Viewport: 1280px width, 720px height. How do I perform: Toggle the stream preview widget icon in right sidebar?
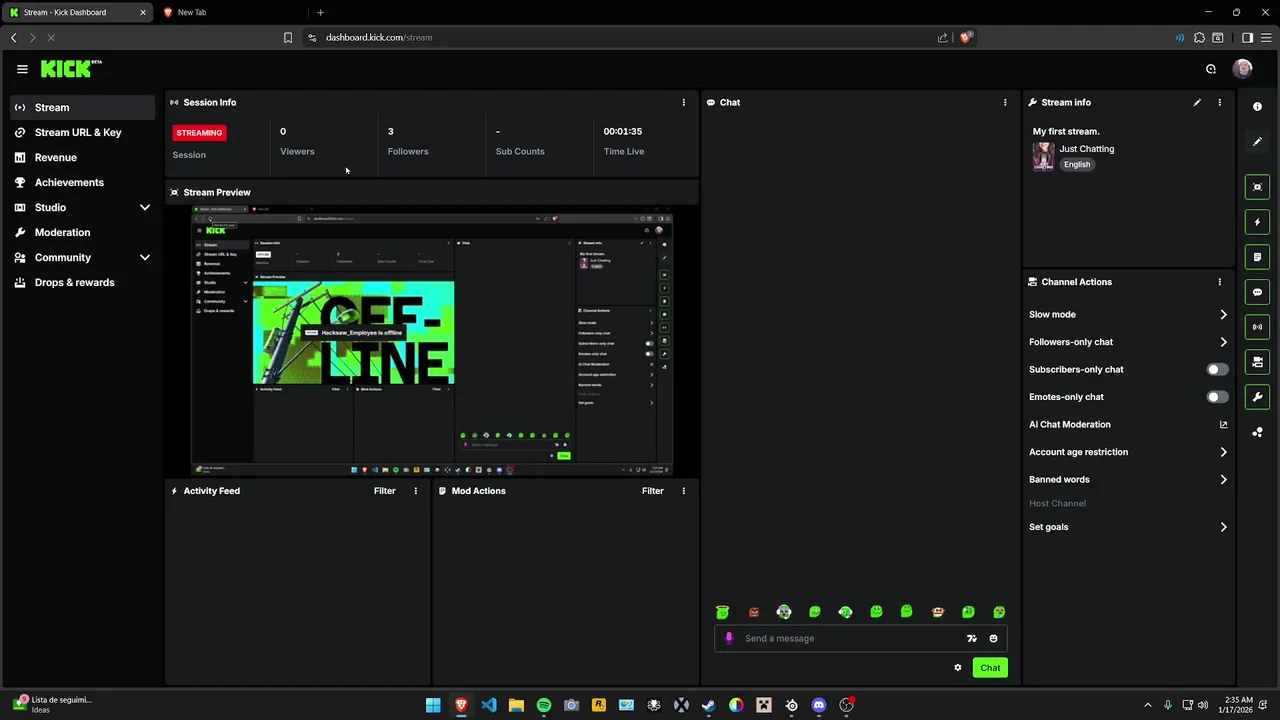[1258, 187]
